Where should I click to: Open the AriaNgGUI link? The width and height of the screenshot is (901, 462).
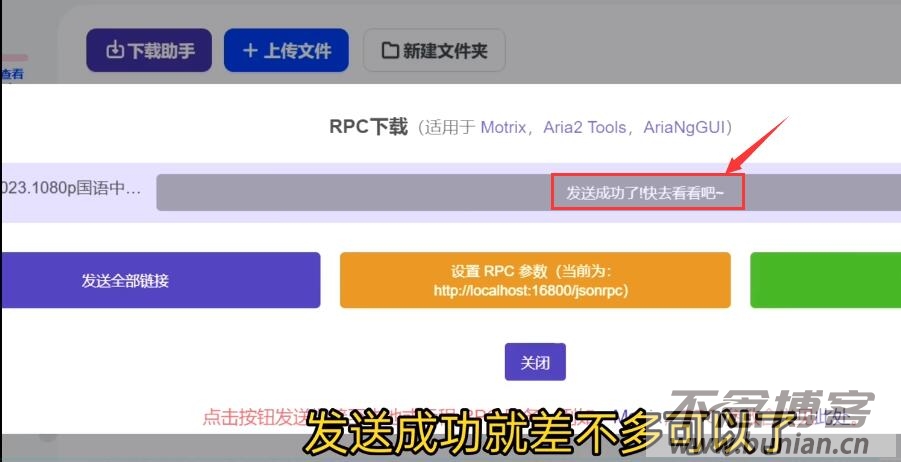click(x=685, y=127)
